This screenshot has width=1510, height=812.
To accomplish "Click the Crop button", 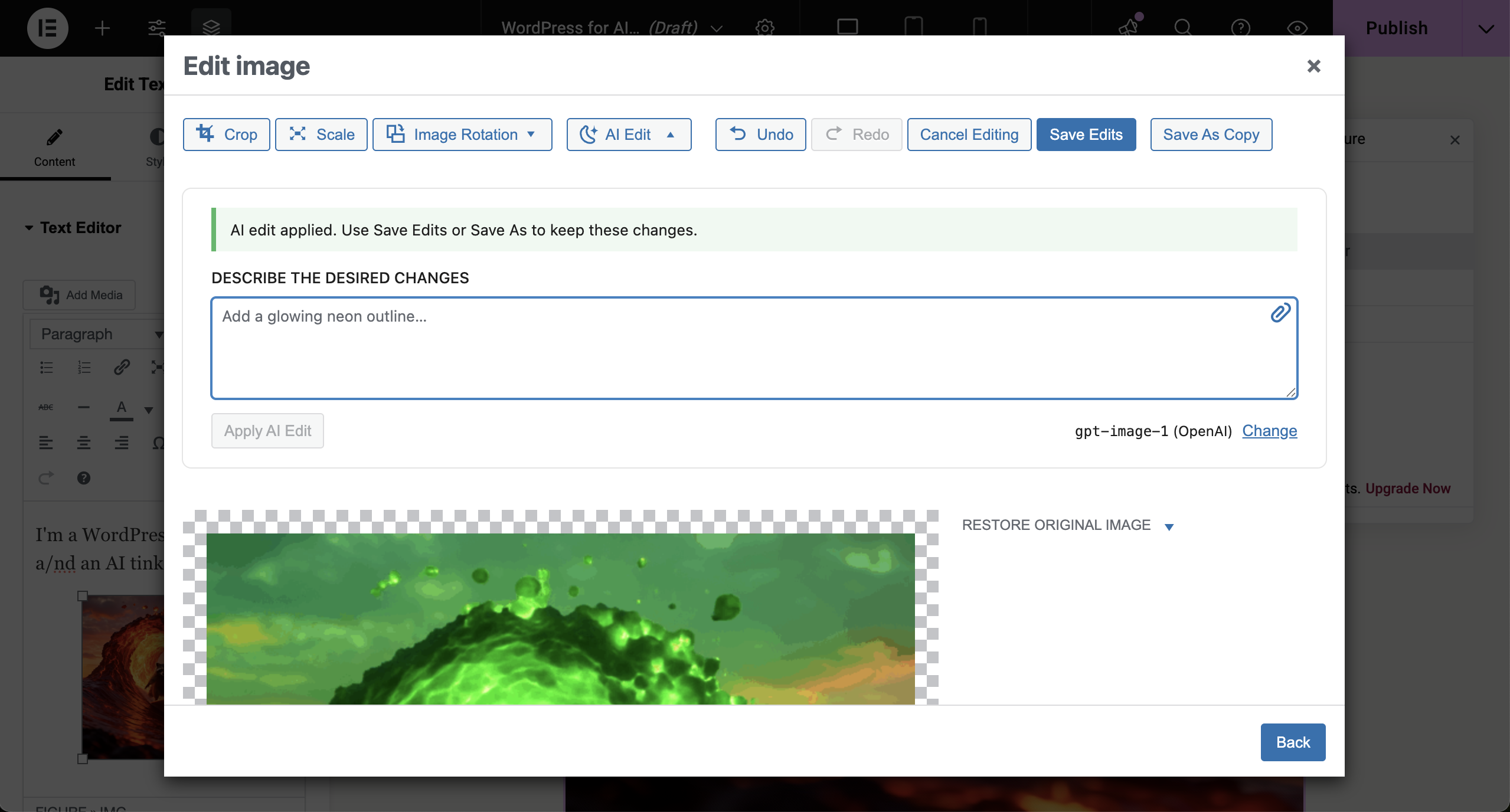I will click(227, 135).
